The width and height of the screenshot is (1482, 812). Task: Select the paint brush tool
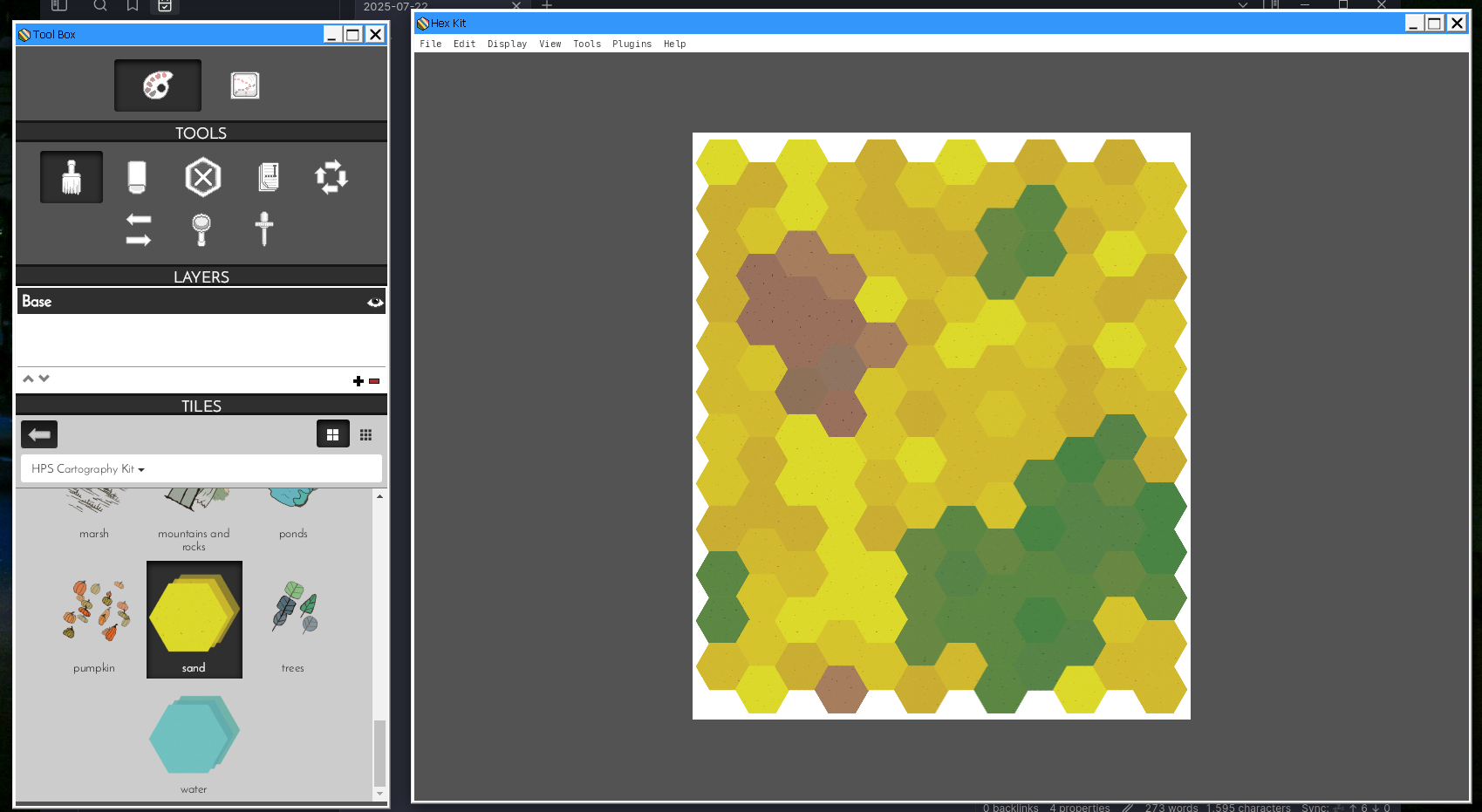pyautogui.click(x=72, y=177)
